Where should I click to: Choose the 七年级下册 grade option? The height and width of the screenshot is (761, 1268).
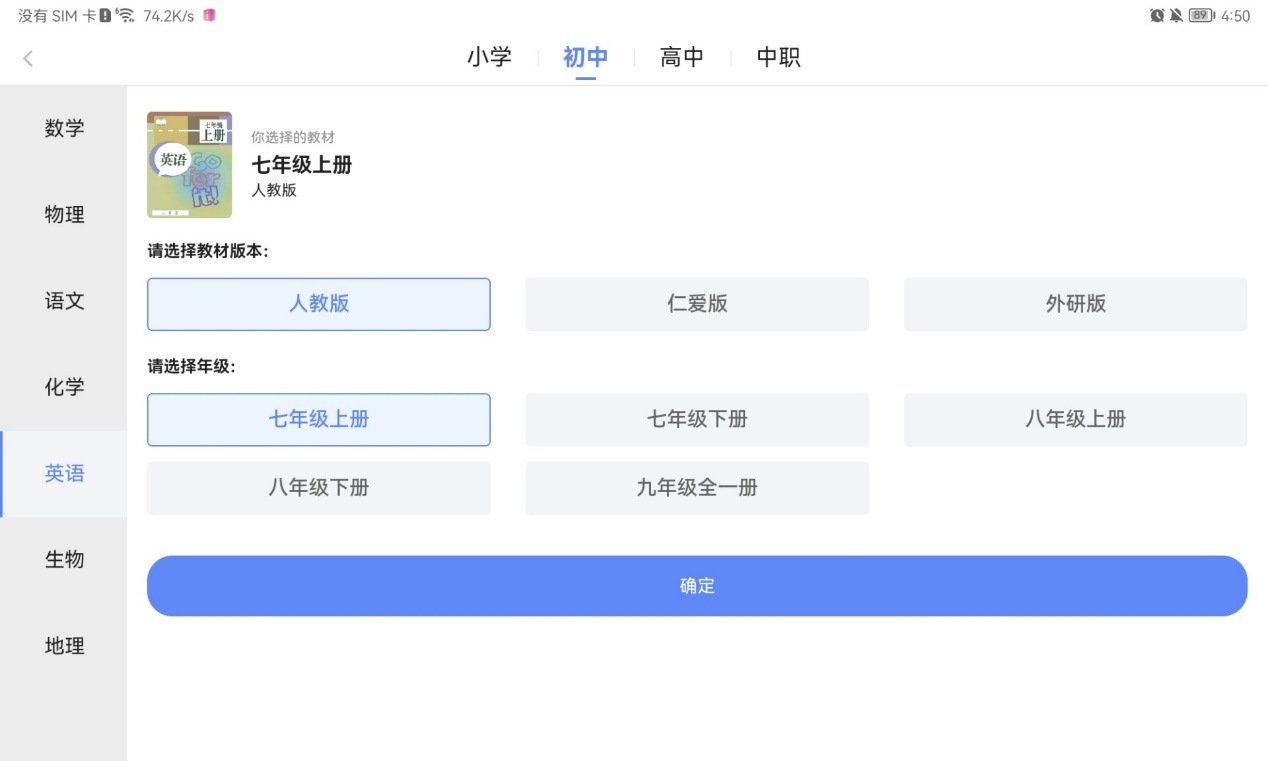(697, 420)
